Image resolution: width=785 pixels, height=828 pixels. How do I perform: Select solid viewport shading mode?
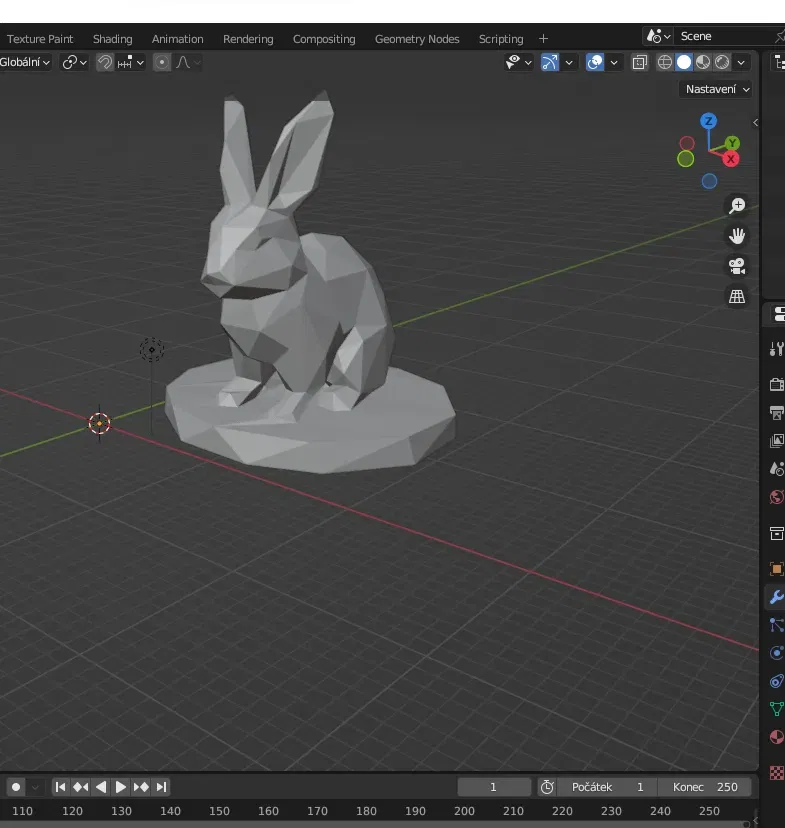[684, 62]
